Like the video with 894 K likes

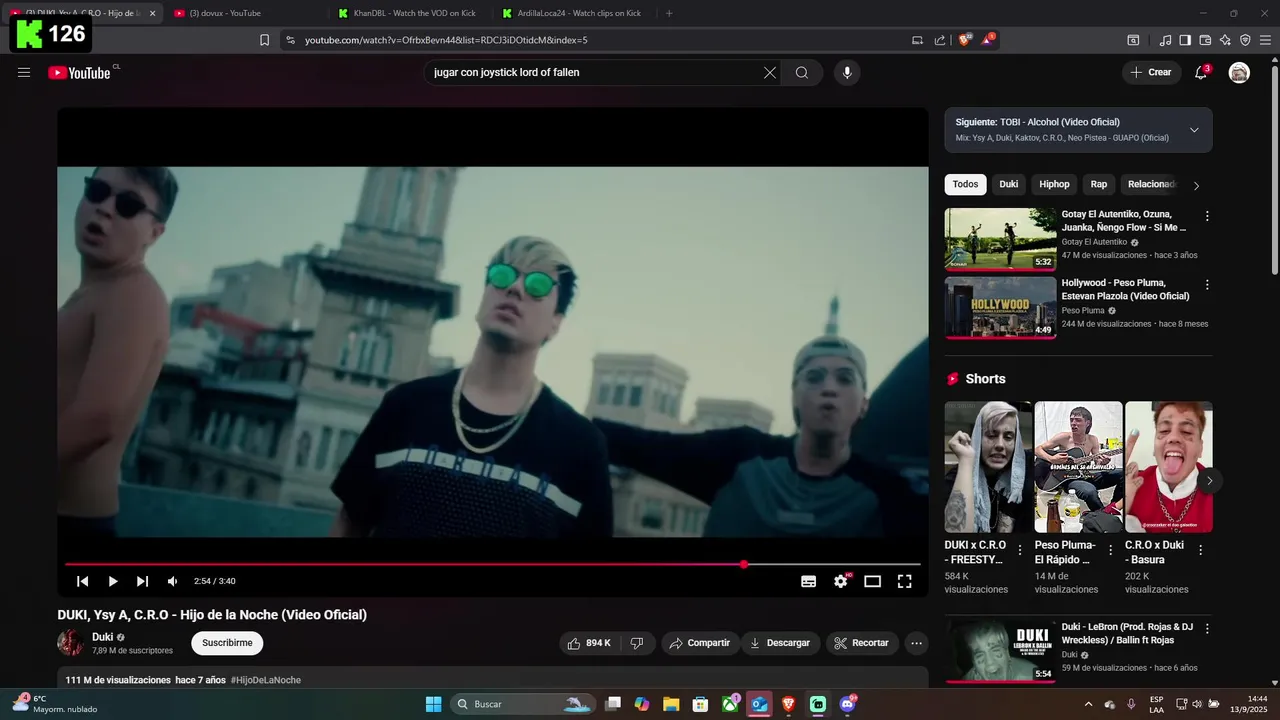click(588, 643)
